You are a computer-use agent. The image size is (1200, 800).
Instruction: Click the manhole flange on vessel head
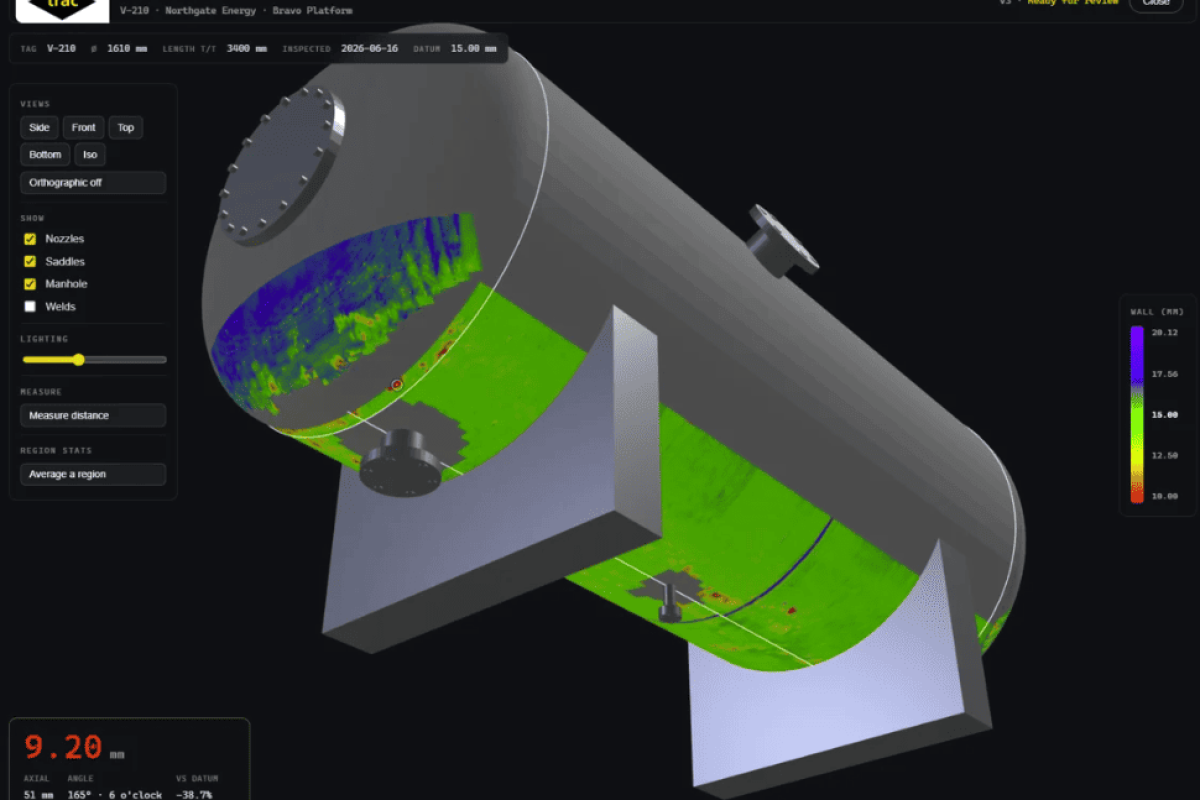pyautogui.click(x=283, y=165)
